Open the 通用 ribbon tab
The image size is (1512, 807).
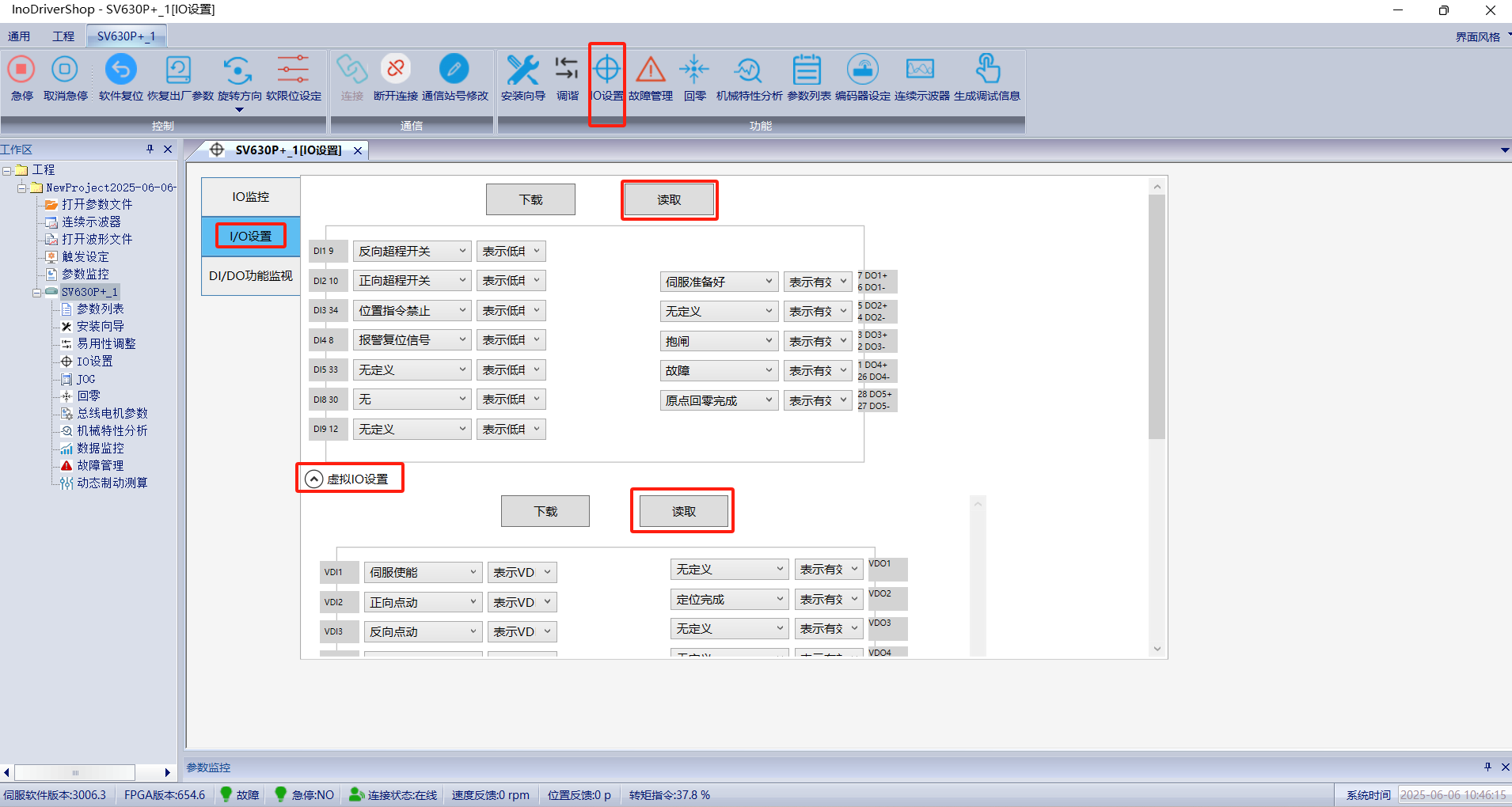tap(19, 36)
